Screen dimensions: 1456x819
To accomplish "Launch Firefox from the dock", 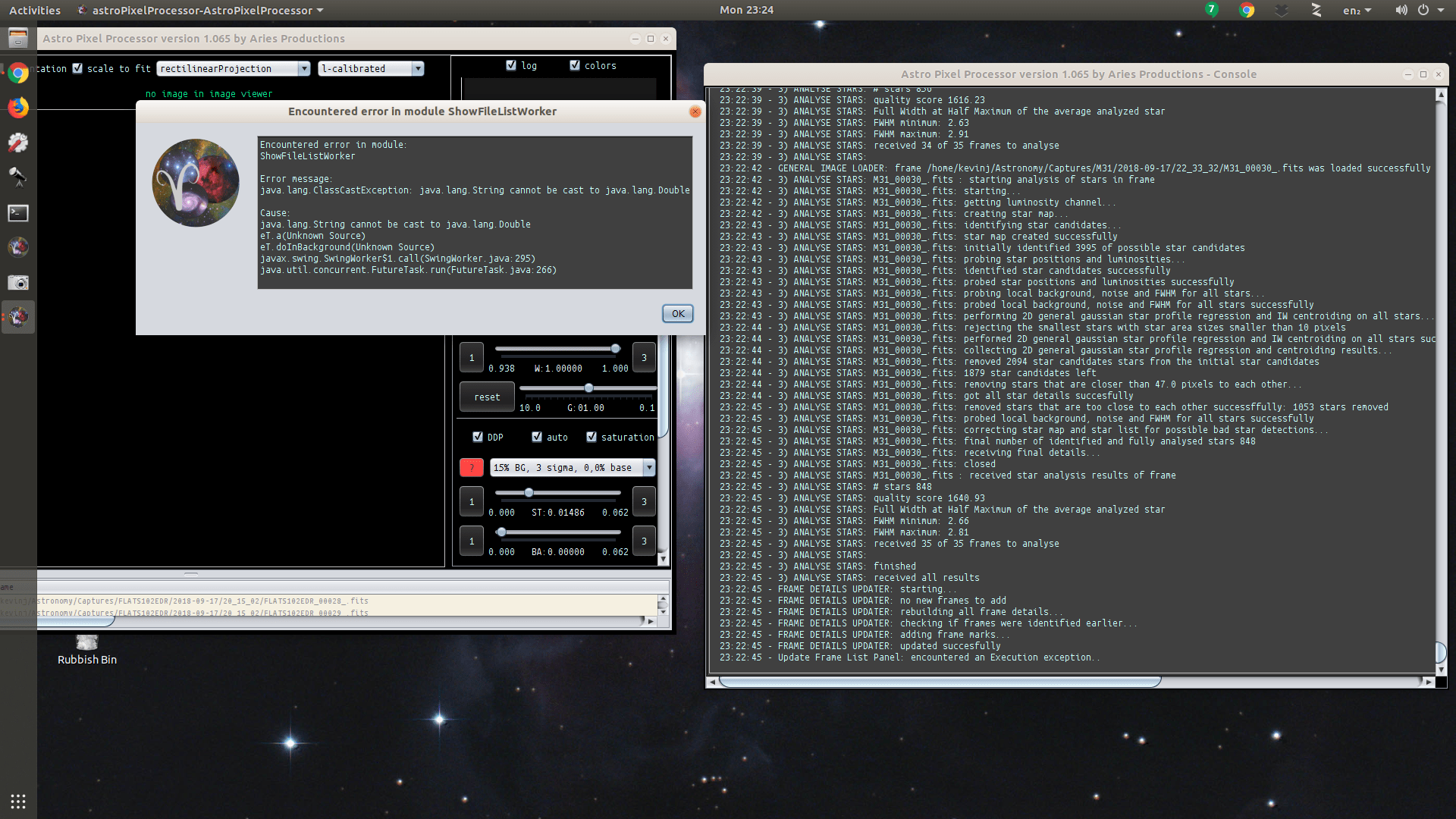I will tap(18, 108).
